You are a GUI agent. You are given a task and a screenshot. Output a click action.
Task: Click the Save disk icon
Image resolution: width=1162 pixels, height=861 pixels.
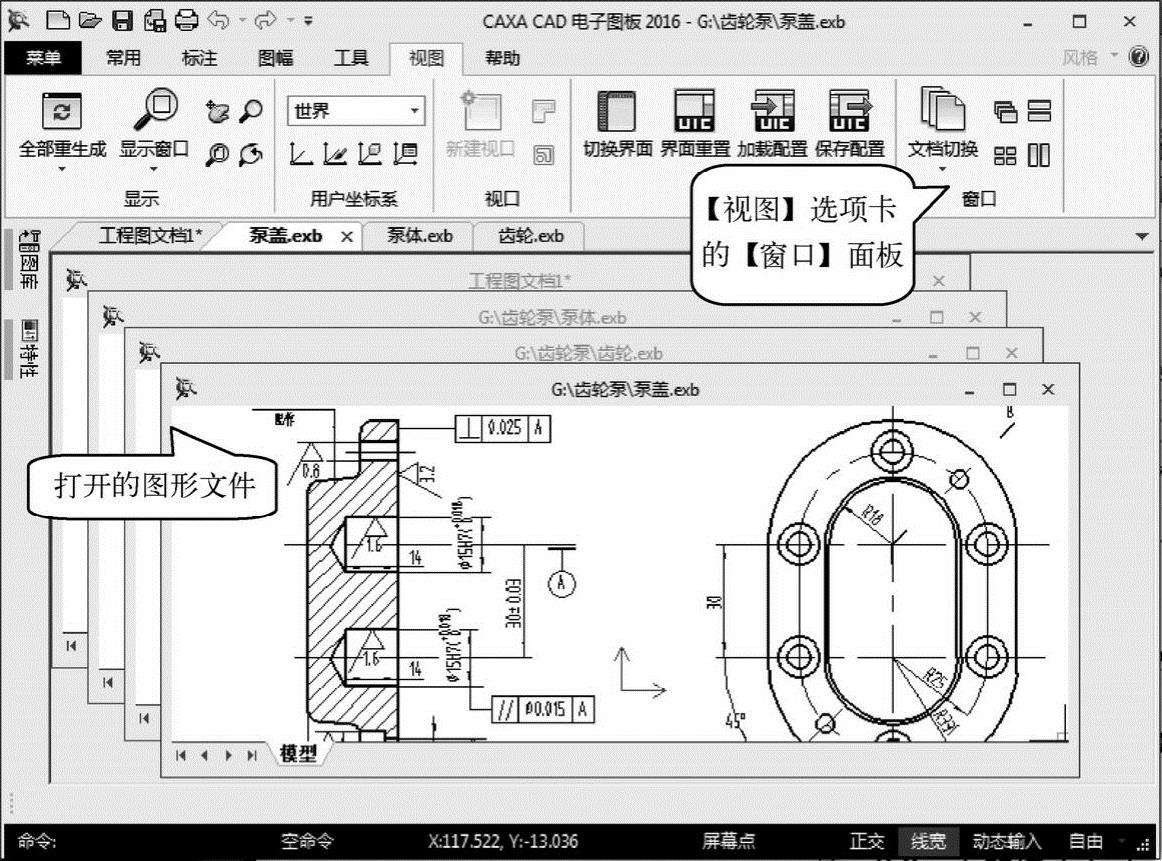click(x=122, y=20)
